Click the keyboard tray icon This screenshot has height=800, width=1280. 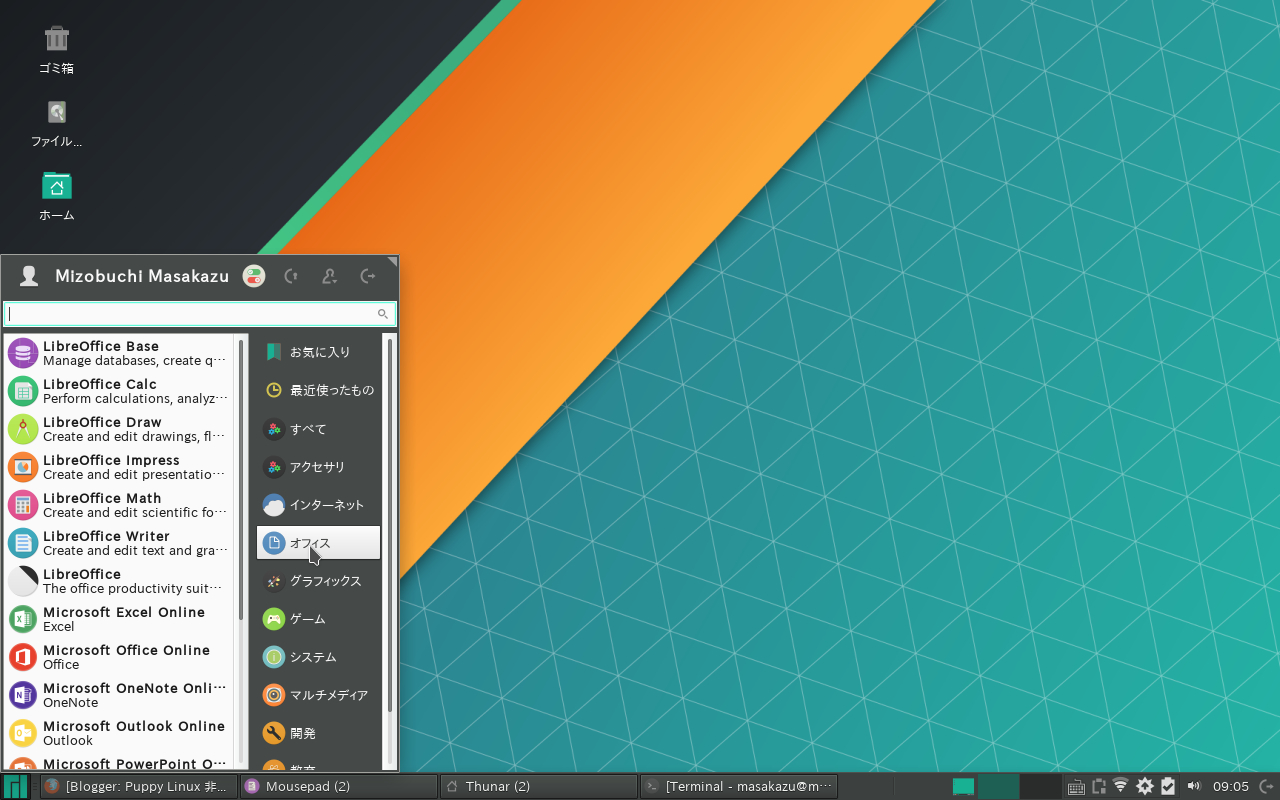pos(1076,787)
